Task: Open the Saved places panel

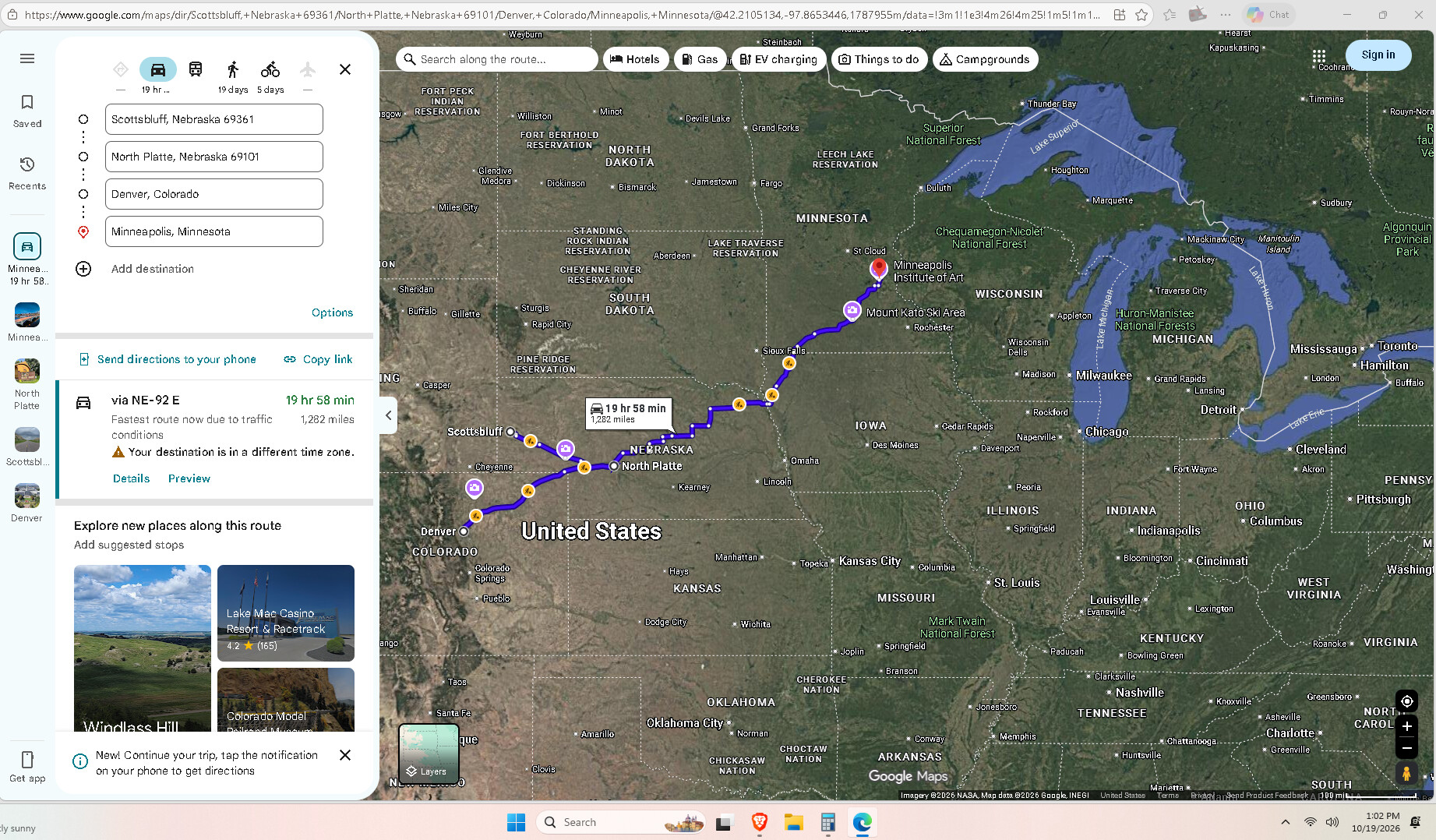Action: click(x=27, y=111)
